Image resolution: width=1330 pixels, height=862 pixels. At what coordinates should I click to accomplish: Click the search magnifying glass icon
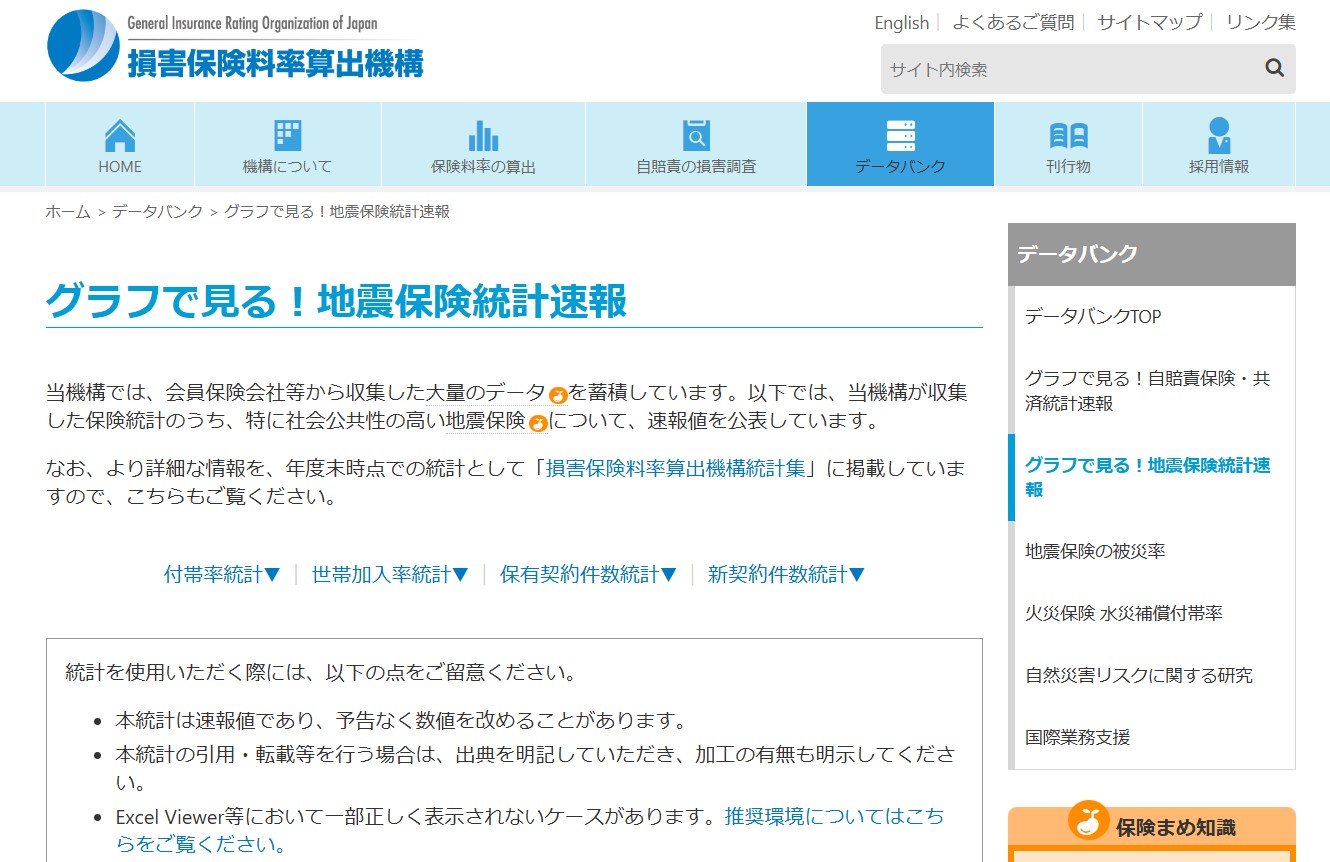coord(1274,68)
